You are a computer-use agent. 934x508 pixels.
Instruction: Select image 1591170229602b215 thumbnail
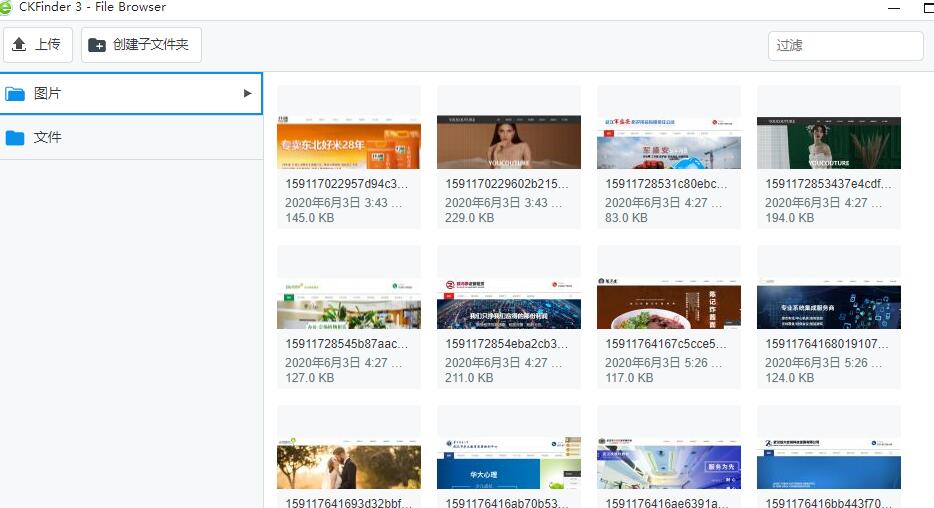point(509,142)
